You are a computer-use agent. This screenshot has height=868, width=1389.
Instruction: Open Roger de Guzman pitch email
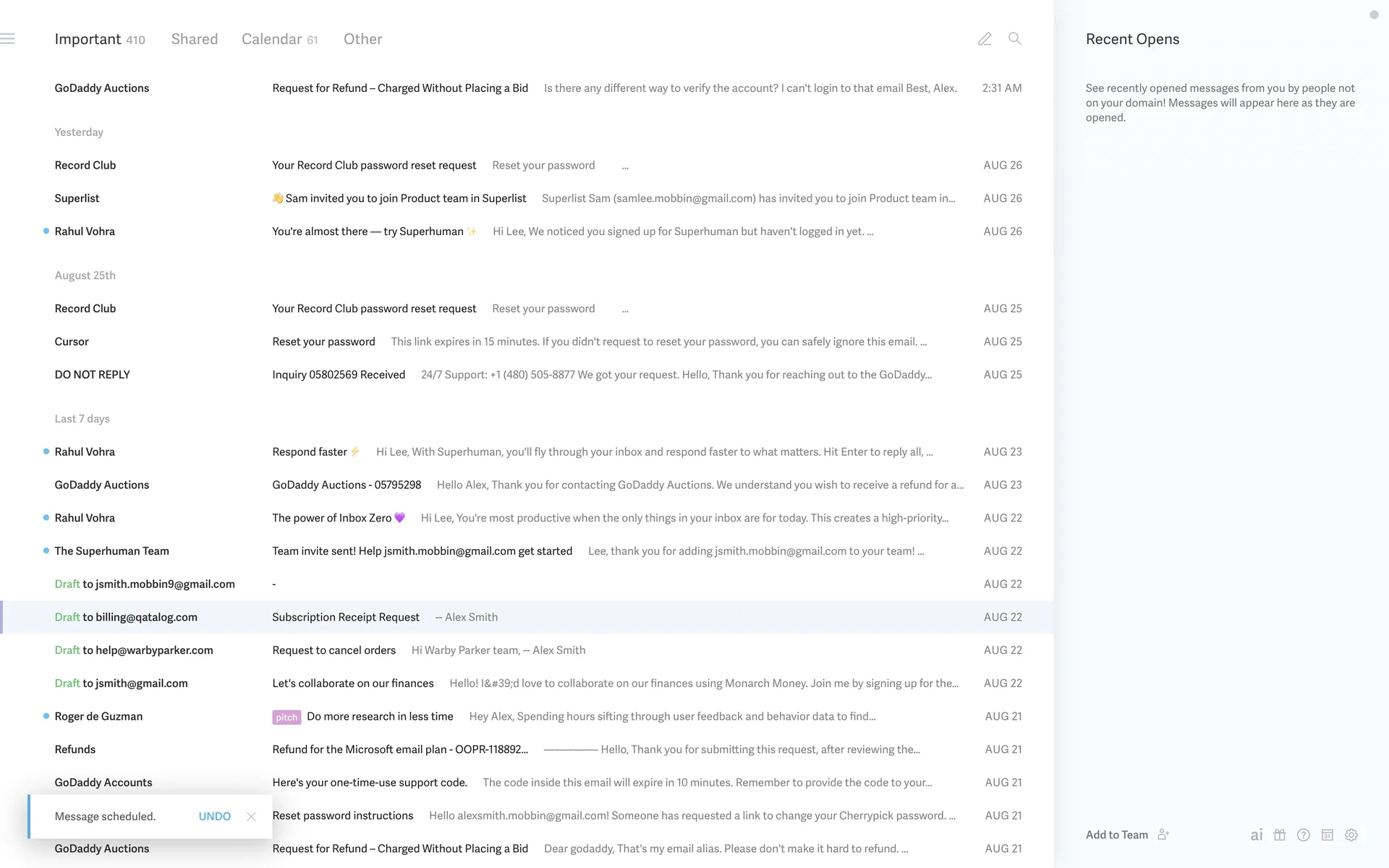tap(380, 716)
